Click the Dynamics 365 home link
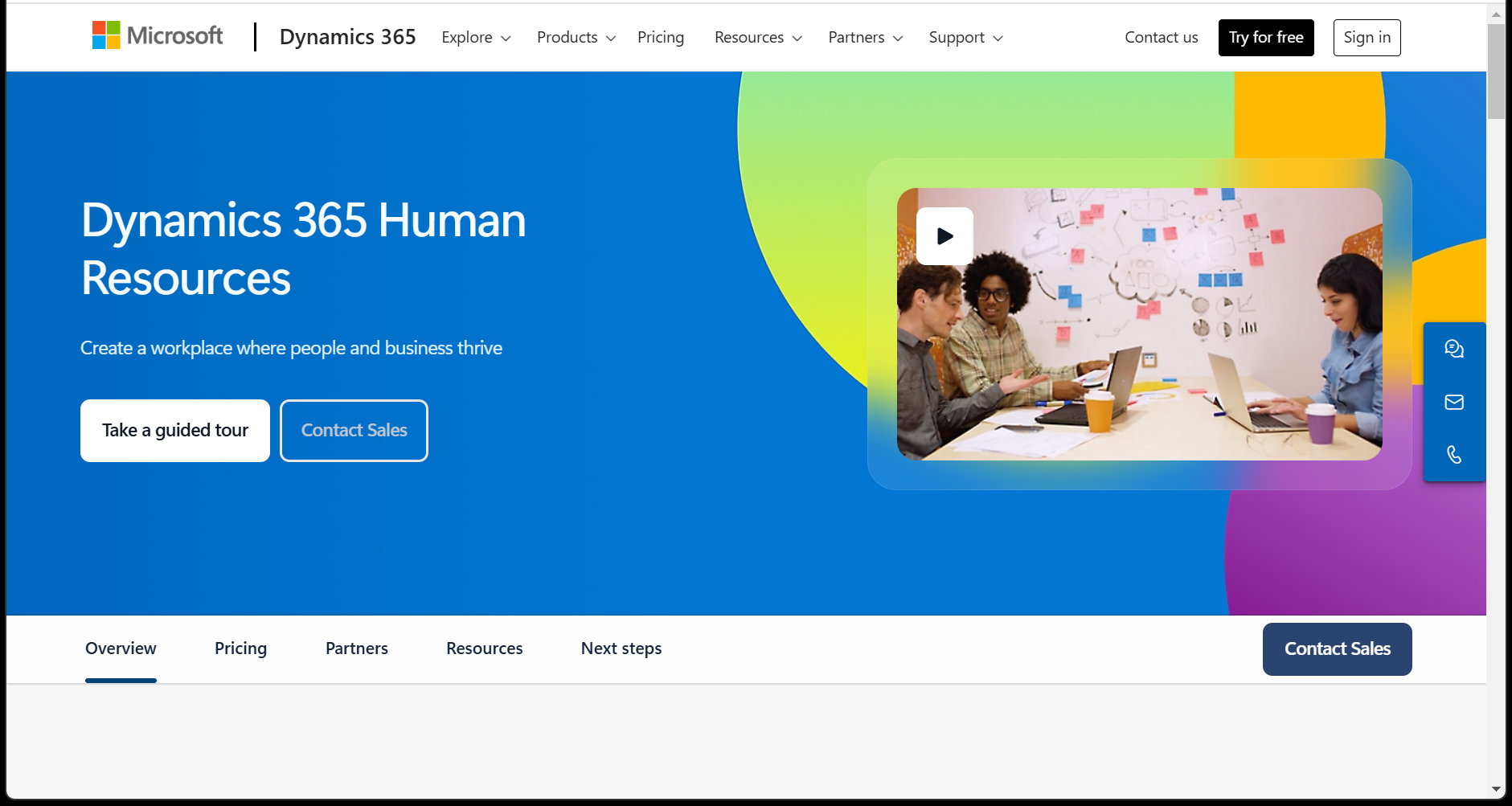 coord(348,36)
